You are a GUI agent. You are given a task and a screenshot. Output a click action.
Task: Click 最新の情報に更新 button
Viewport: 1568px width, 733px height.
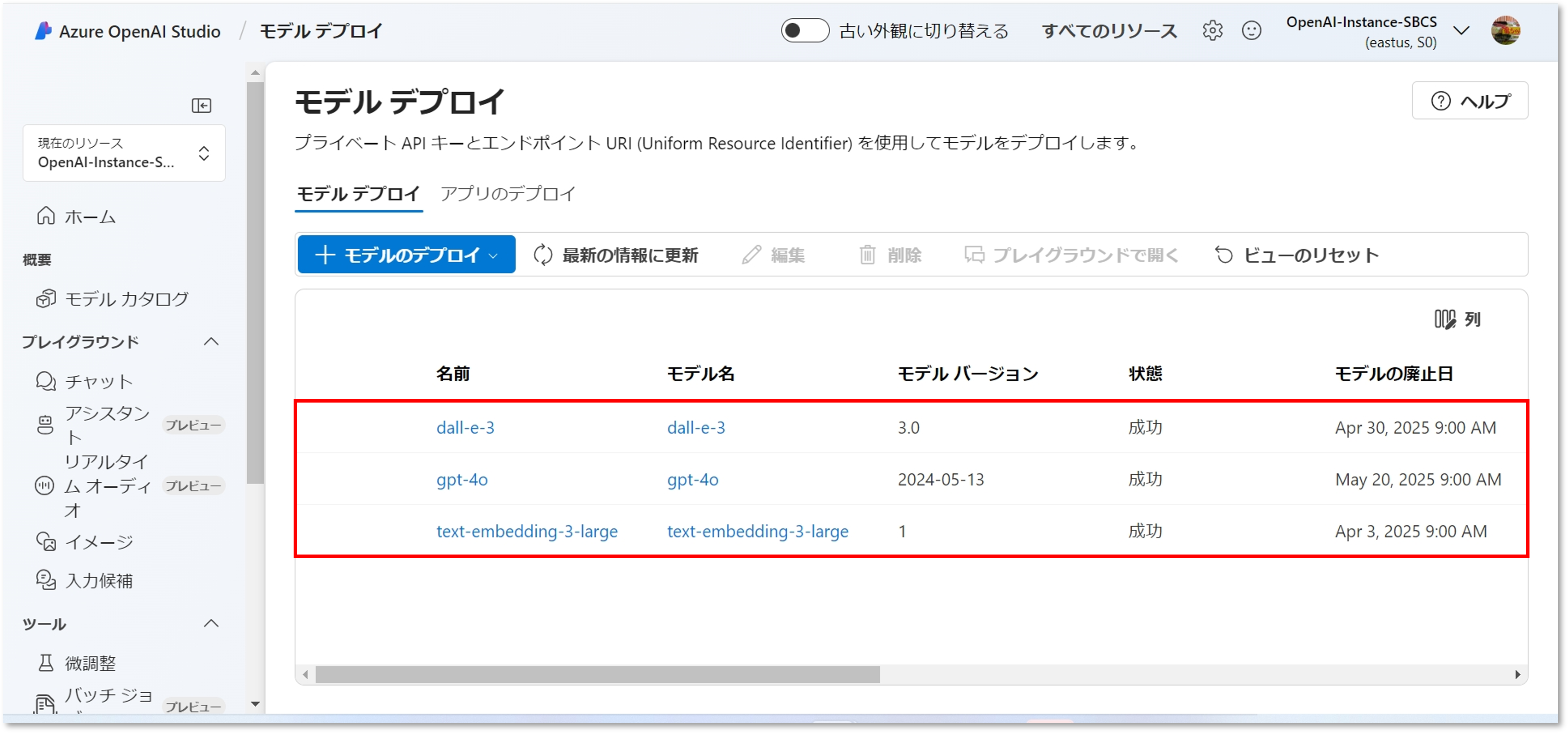(x=616, y=254)
